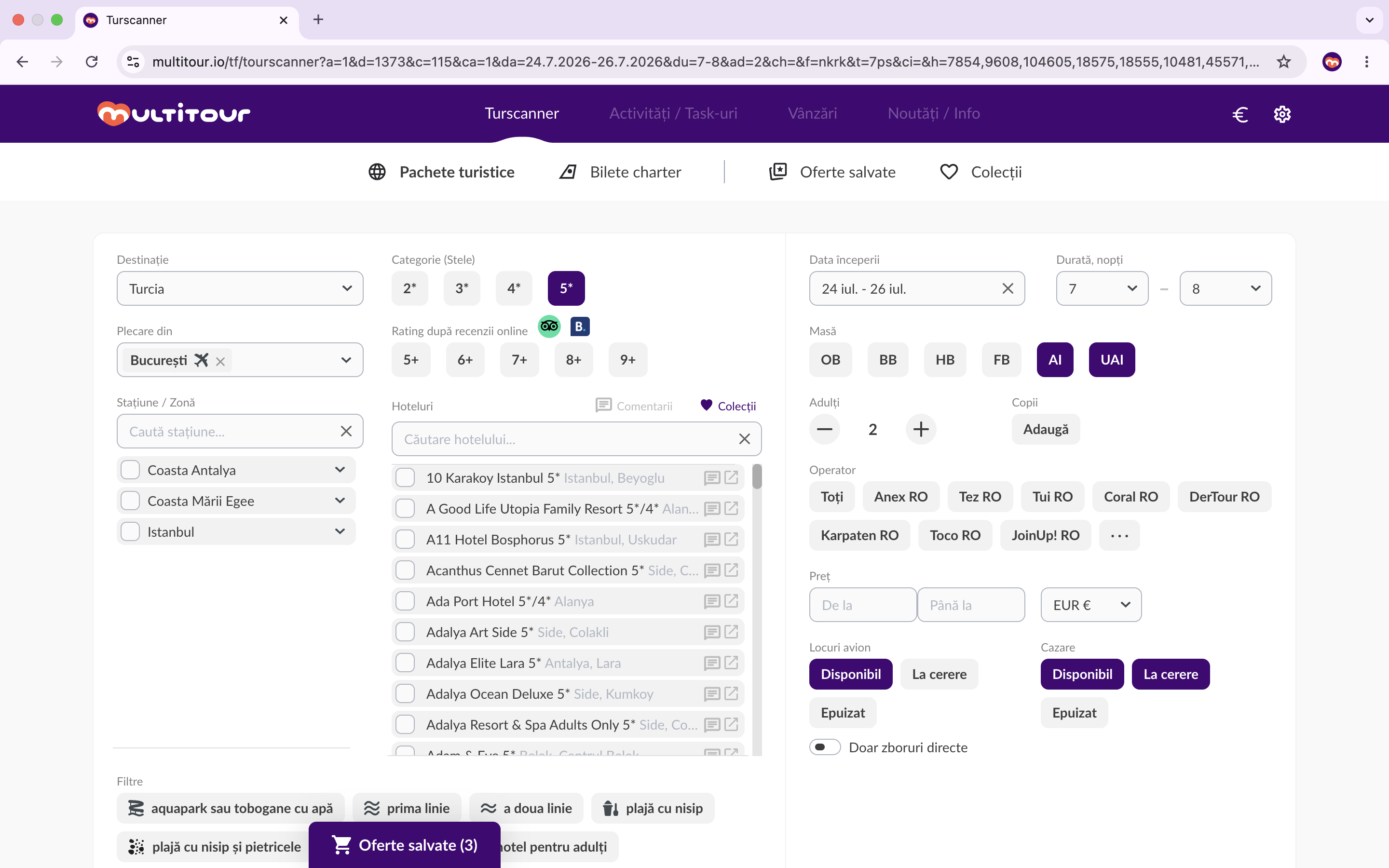Image resolution: width=1389 pixels, height=868 pixels.
Task: Open comments for Adalya Art Side
Action: 712,632
